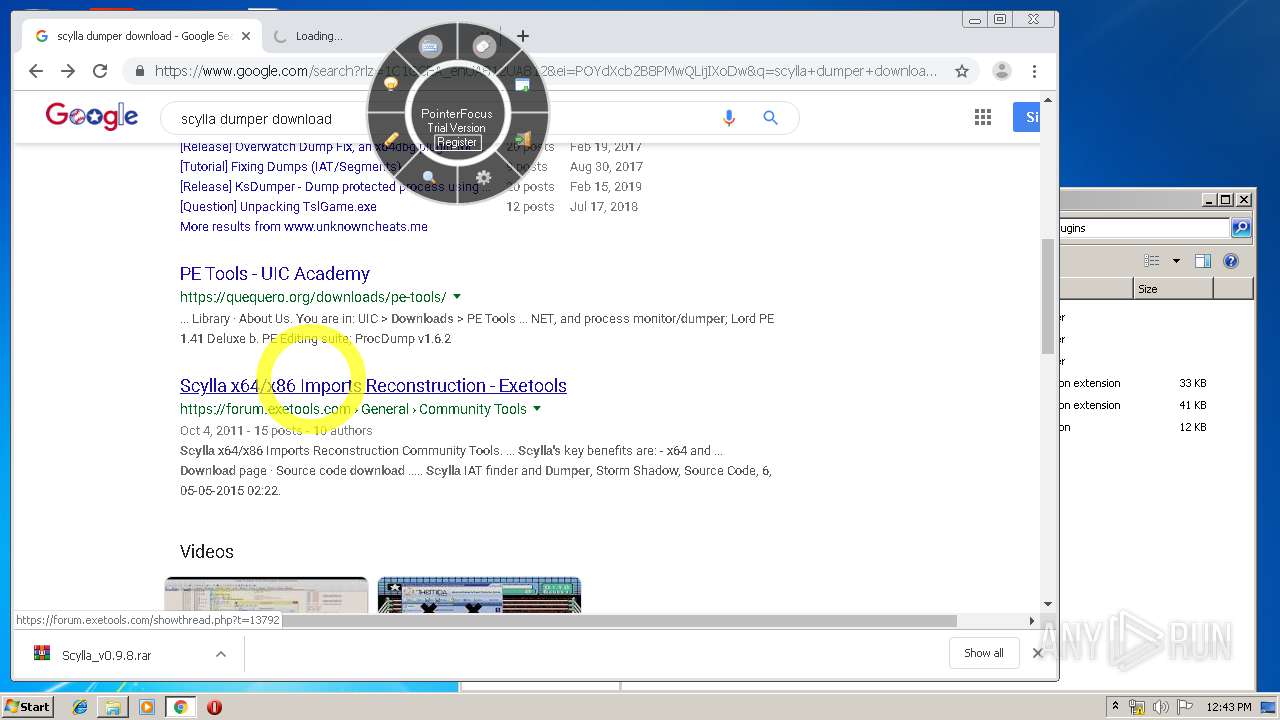Switch to Chrome in the taskbar

(x=180, y=707)
